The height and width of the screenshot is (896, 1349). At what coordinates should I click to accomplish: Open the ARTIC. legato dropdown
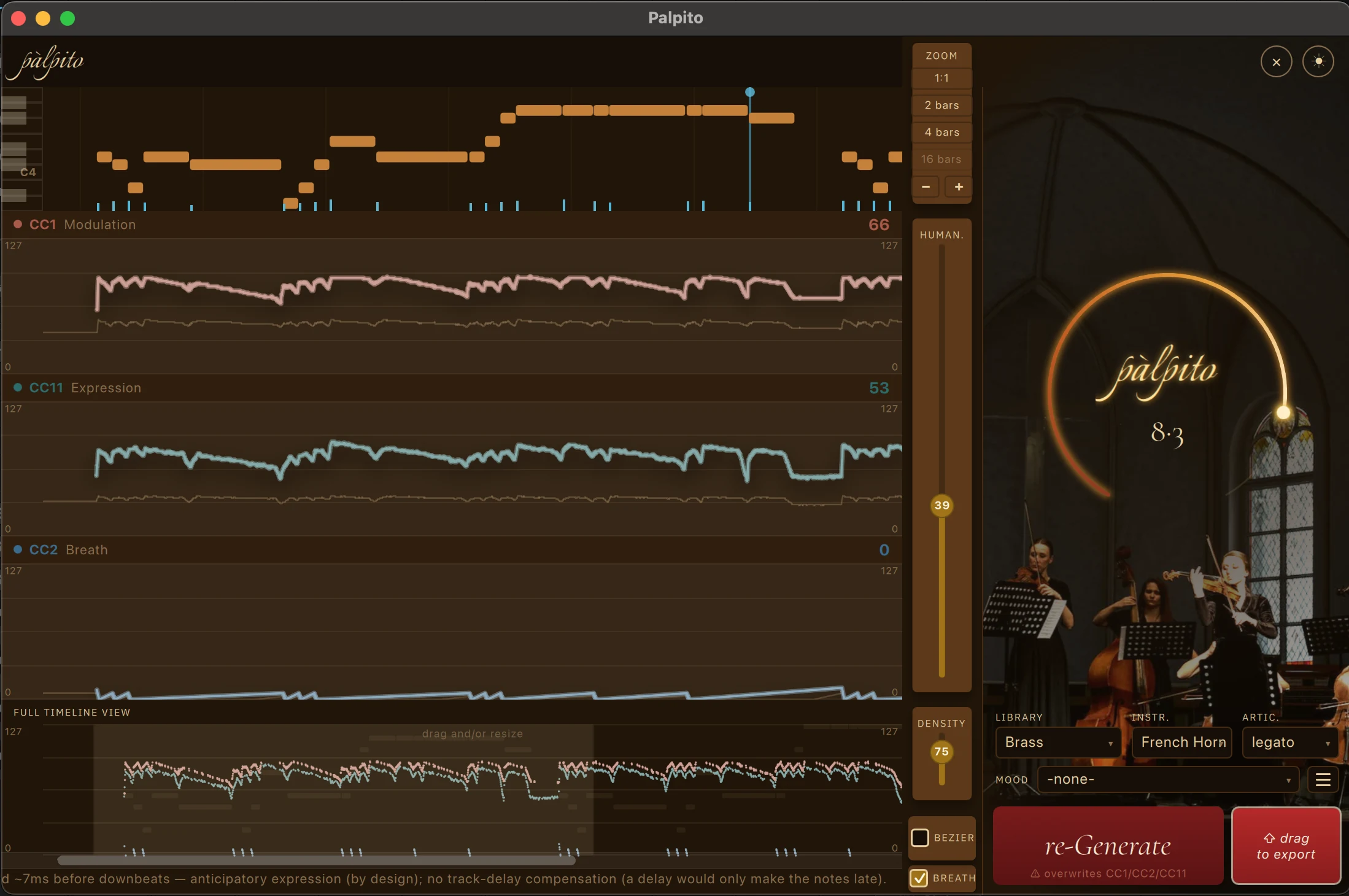pos(1290,743)
